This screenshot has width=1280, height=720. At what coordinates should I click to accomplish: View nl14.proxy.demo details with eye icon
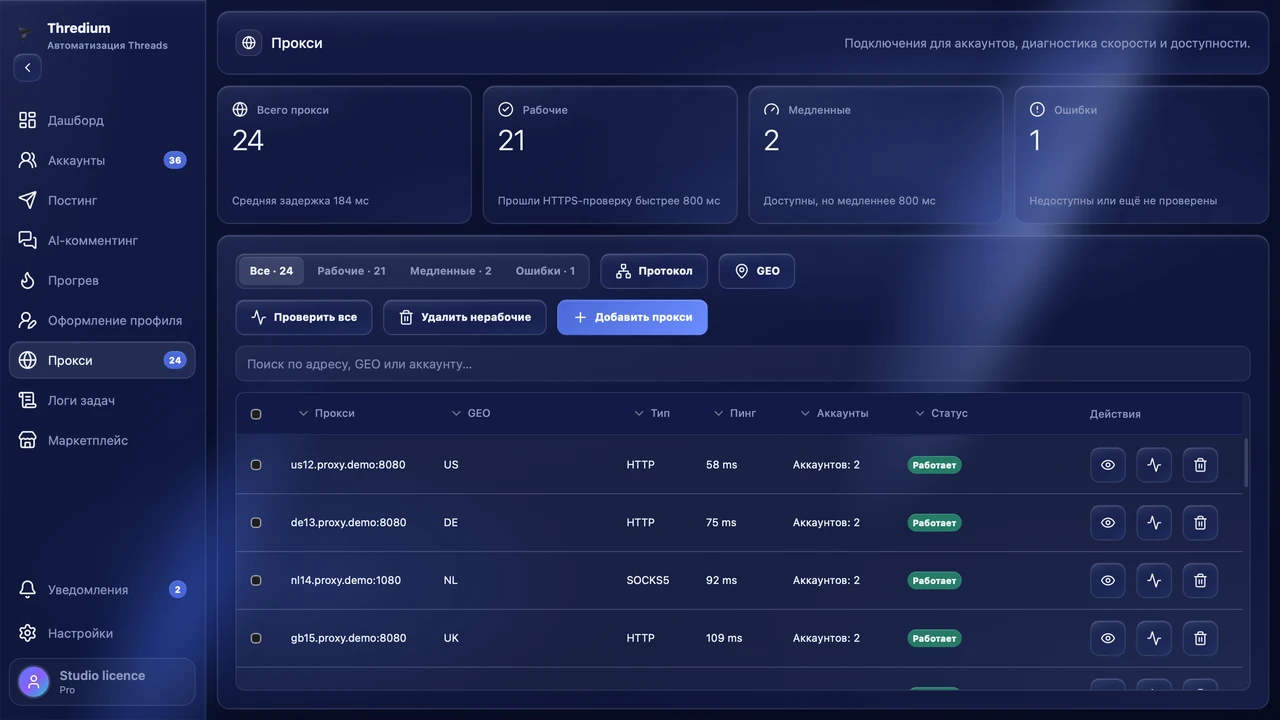(x=1108, y=580)
